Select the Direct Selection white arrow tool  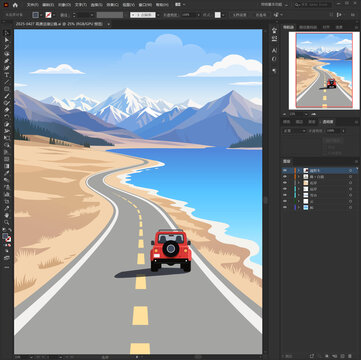click(x=7, y=40)
